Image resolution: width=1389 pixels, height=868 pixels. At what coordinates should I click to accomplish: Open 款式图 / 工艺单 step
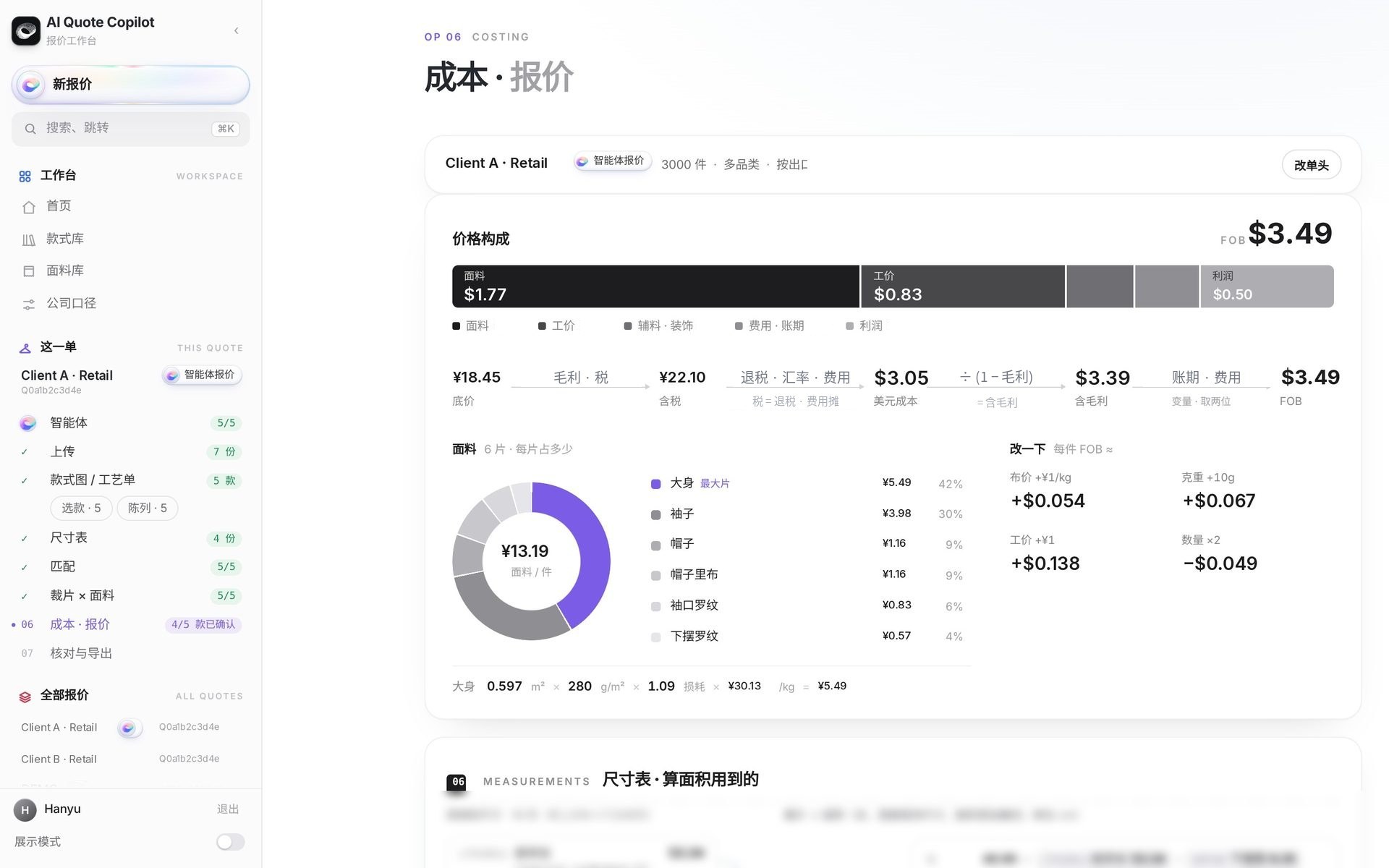131,480
